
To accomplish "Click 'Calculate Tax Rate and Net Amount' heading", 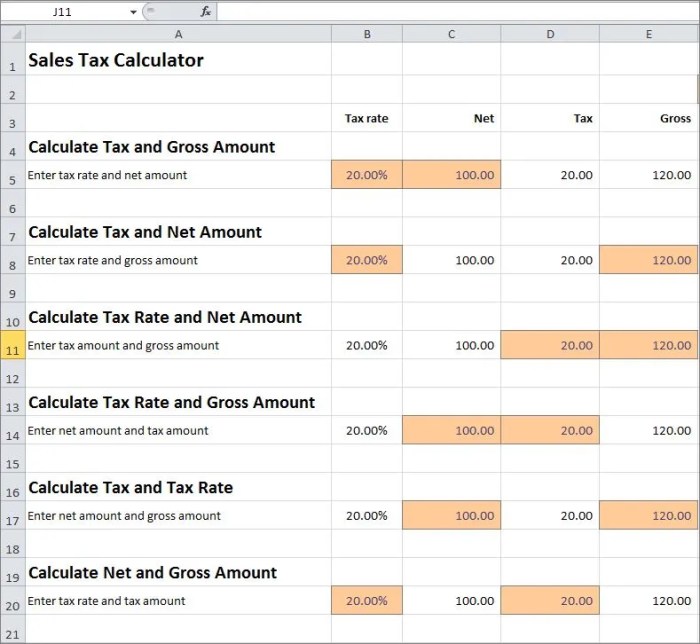I will point(179,317).
